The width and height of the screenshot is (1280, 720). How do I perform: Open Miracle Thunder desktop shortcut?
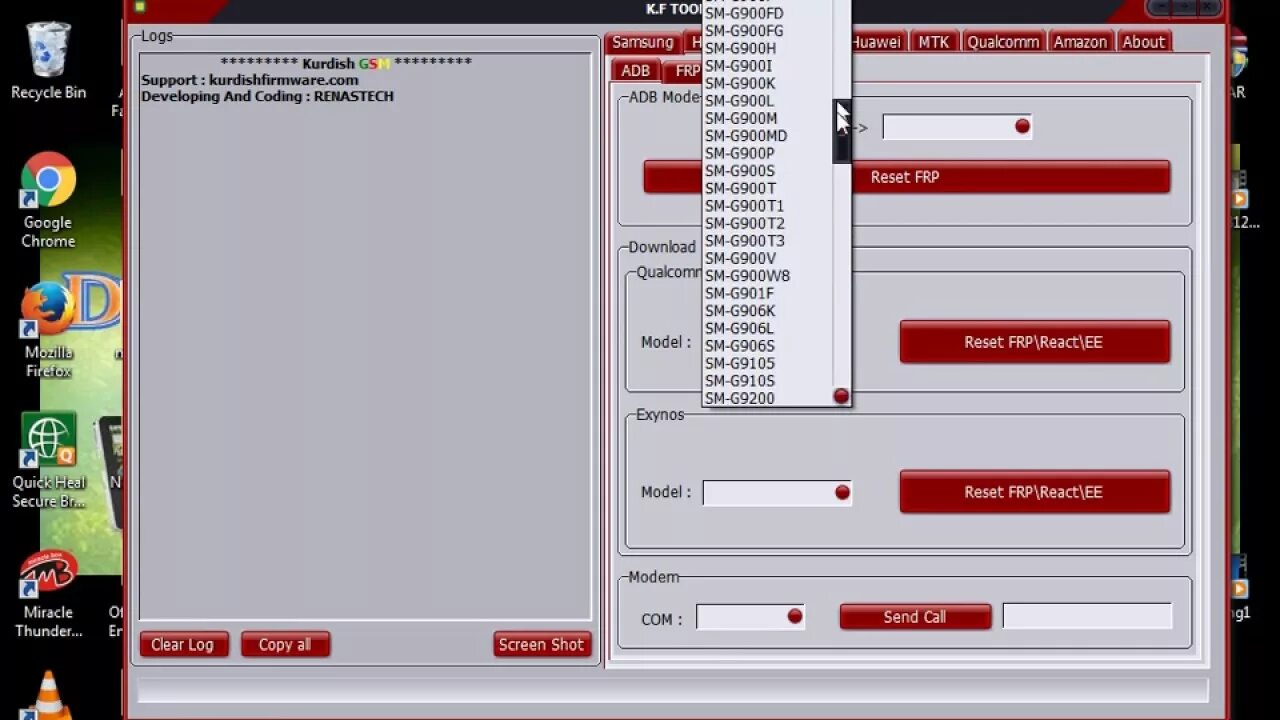(x=48, y=593)
